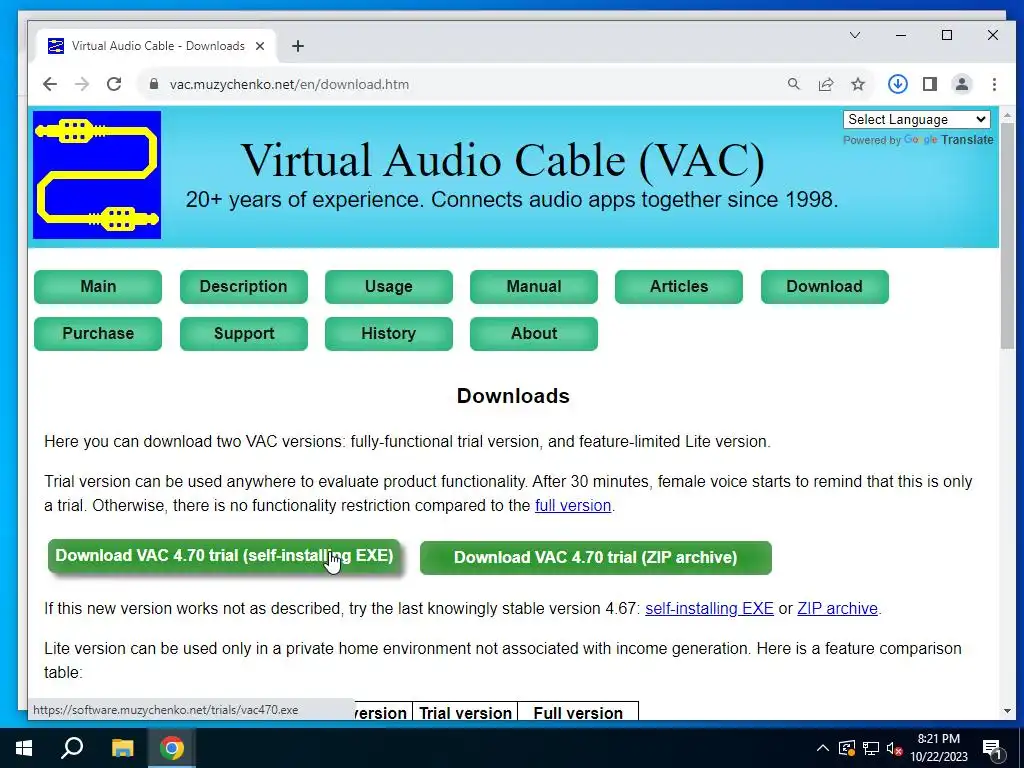Viewport: 1024px width, 768px height.
Task: Click the security warning tray icon
Action: (x=847, y=748)
